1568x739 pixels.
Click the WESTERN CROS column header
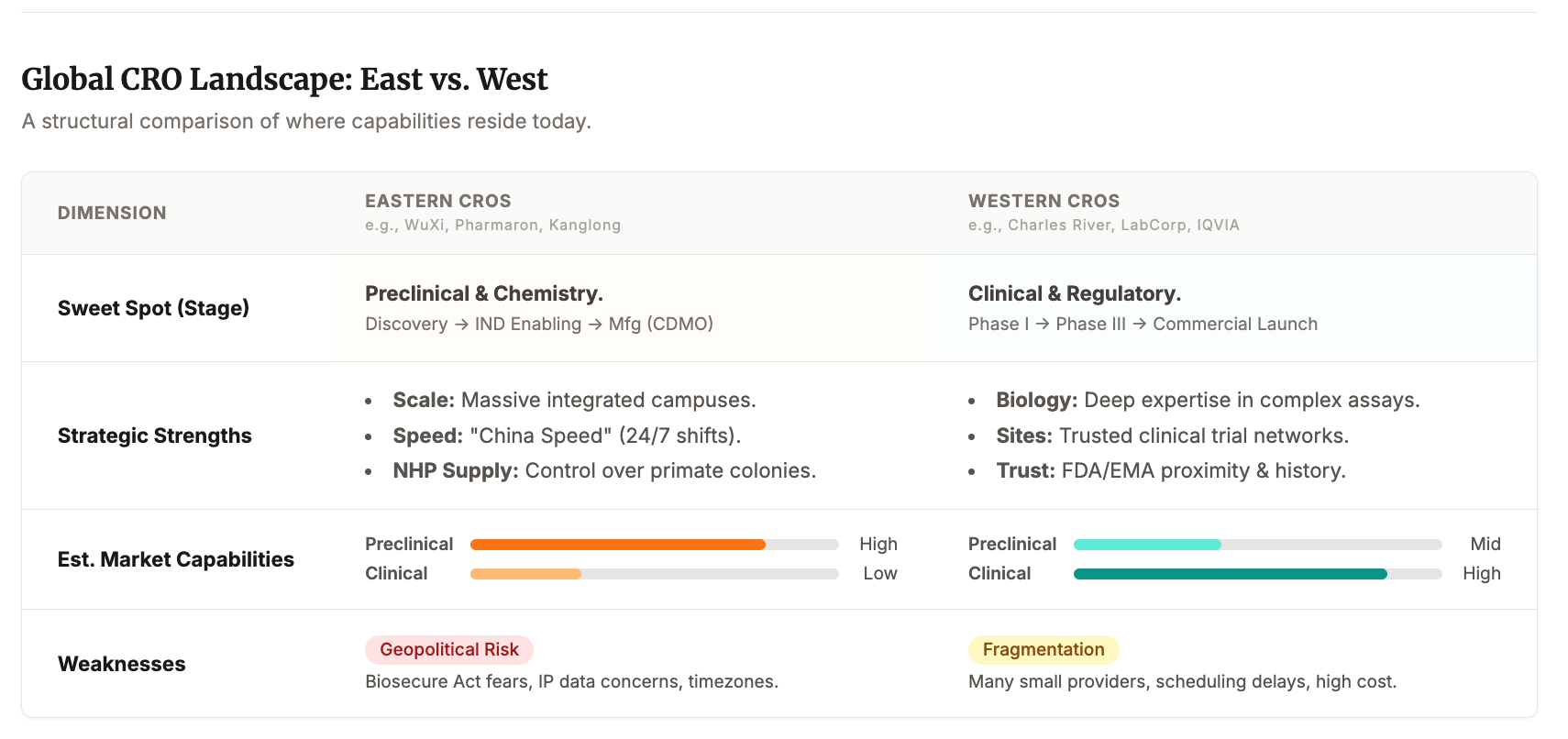click(x=1043, y=201)
